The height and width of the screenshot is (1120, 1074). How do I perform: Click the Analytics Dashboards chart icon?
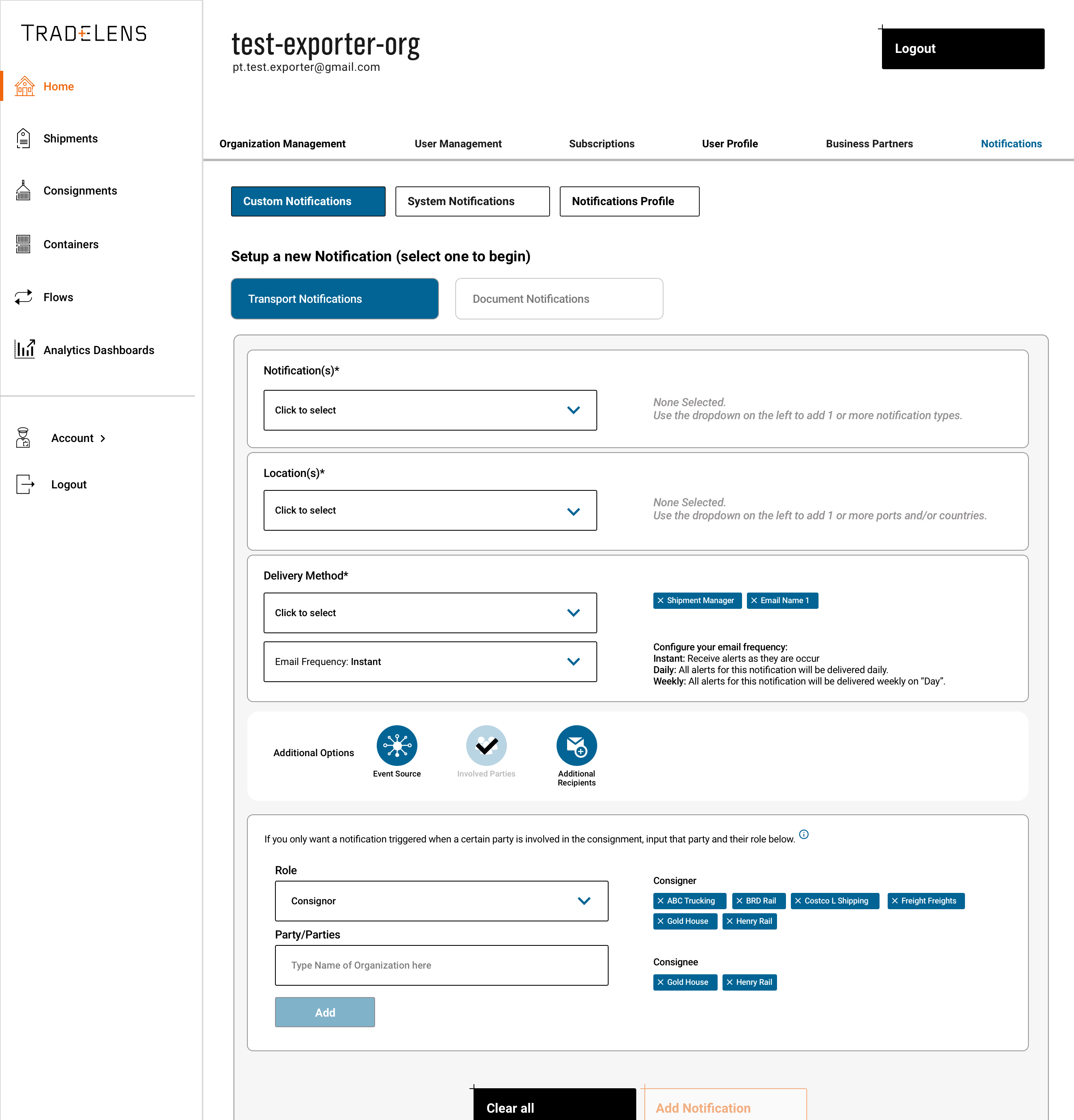click(x=24, y=348)
